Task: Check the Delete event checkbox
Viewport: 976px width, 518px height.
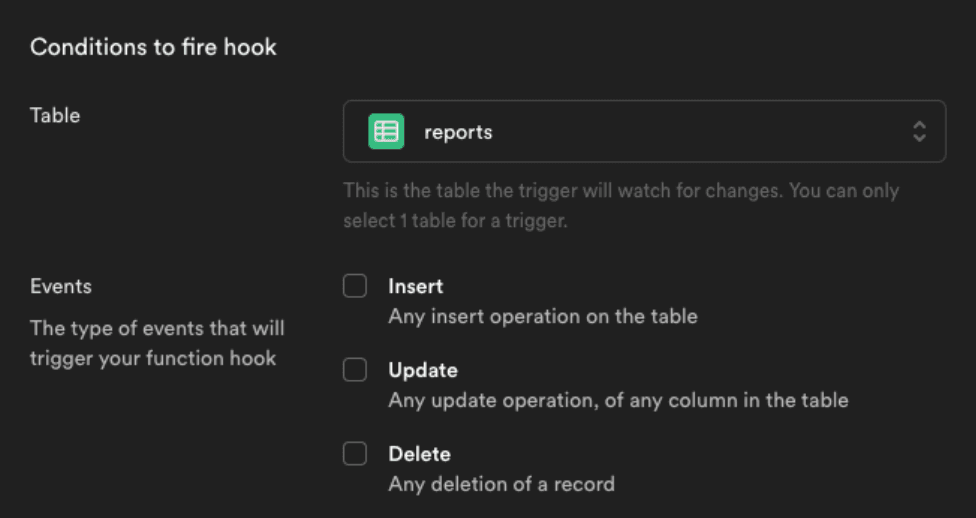Action: (355, 455)
